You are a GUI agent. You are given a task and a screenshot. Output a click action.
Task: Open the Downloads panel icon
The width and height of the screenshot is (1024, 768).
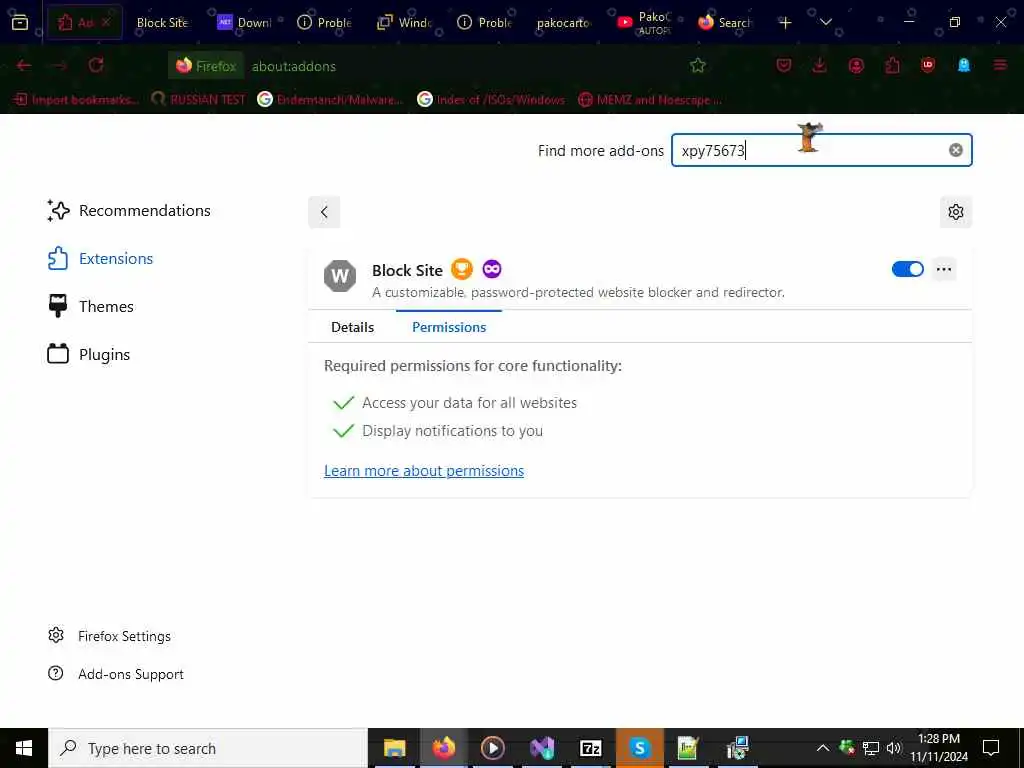coord(820,65)
